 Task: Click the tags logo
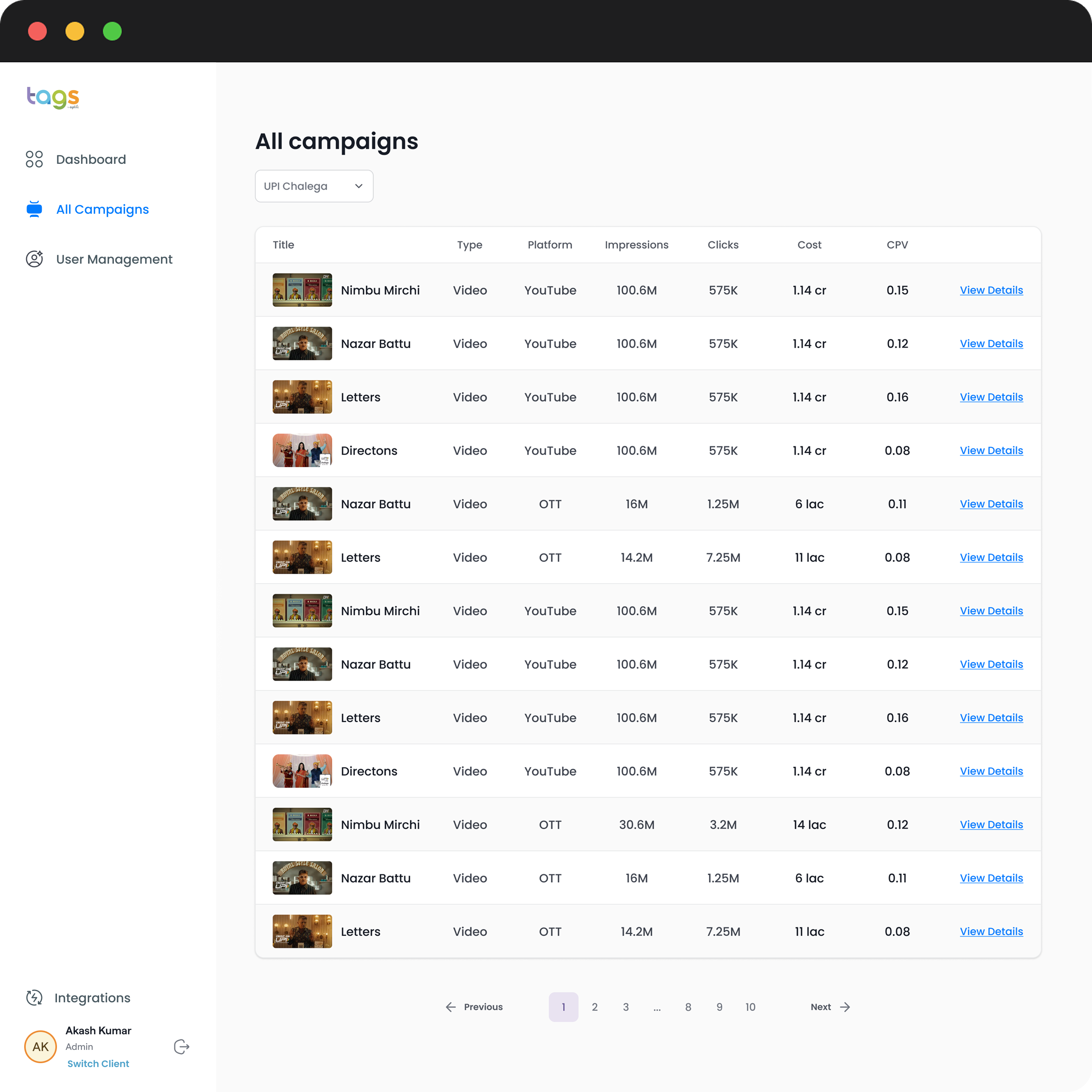(53, 97)
